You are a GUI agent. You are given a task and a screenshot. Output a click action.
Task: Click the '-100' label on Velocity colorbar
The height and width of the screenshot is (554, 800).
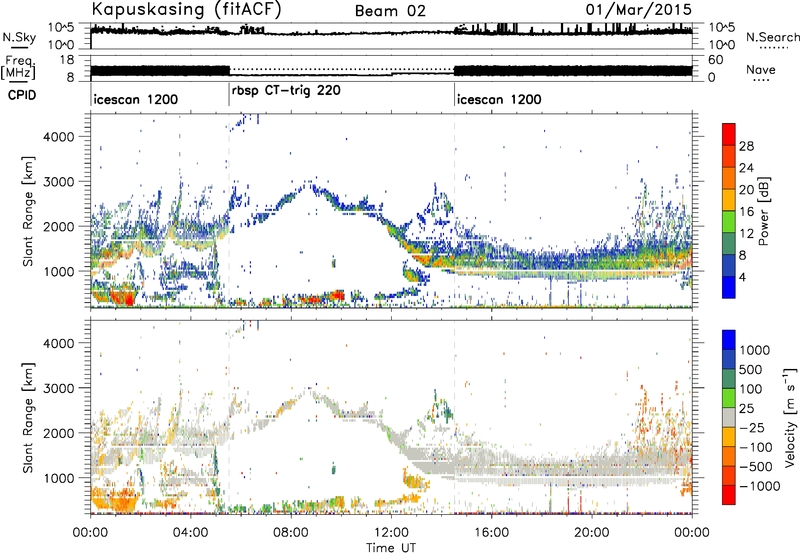[756, 447]
